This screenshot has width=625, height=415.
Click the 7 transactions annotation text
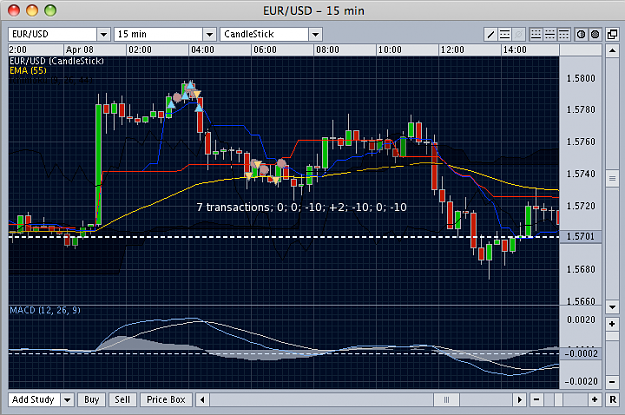(x=301, y=207)
